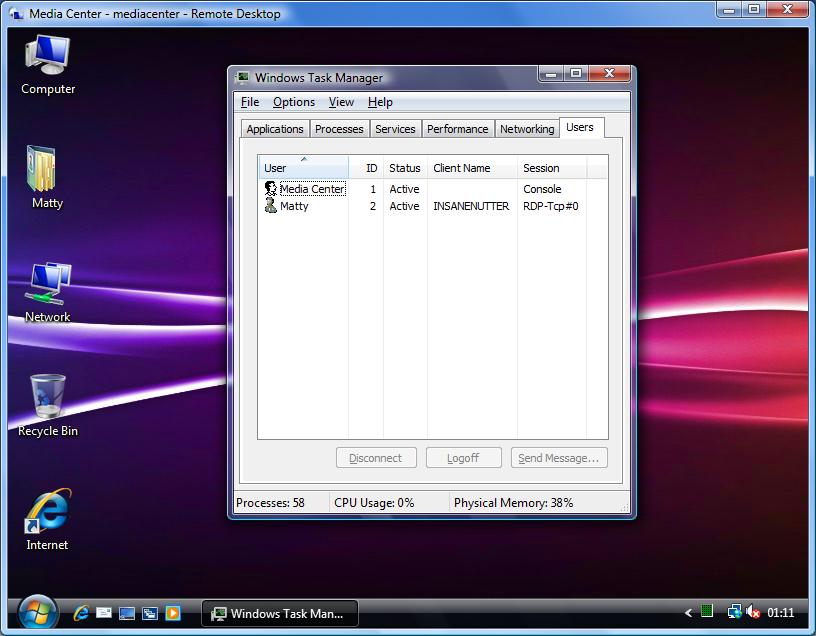Click the taskbar clock showing 01:11
The height and width of the screenshot is (636, 816).
click(781, 613)
